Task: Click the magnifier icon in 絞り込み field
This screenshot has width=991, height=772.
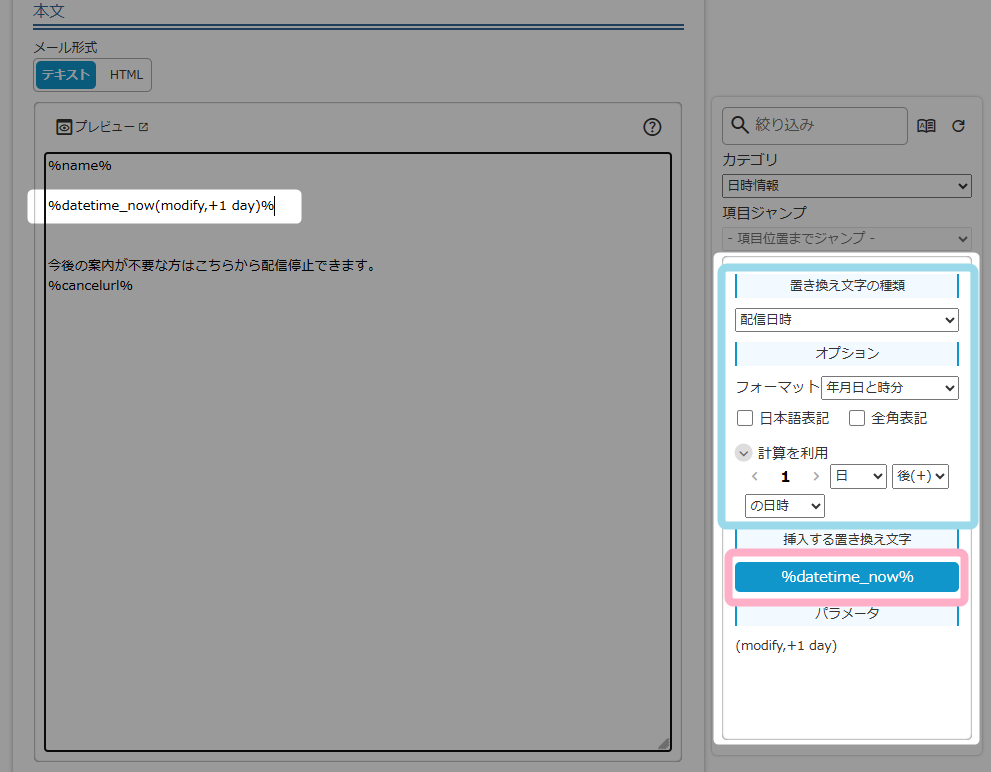Action: click(740, 125)
